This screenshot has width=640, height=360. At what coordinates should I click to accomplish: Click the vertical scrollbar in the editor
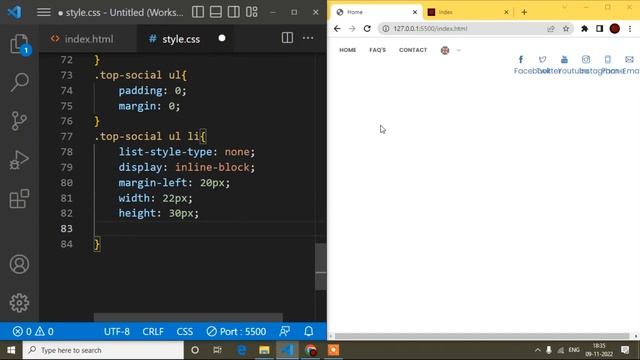(321, 267)
